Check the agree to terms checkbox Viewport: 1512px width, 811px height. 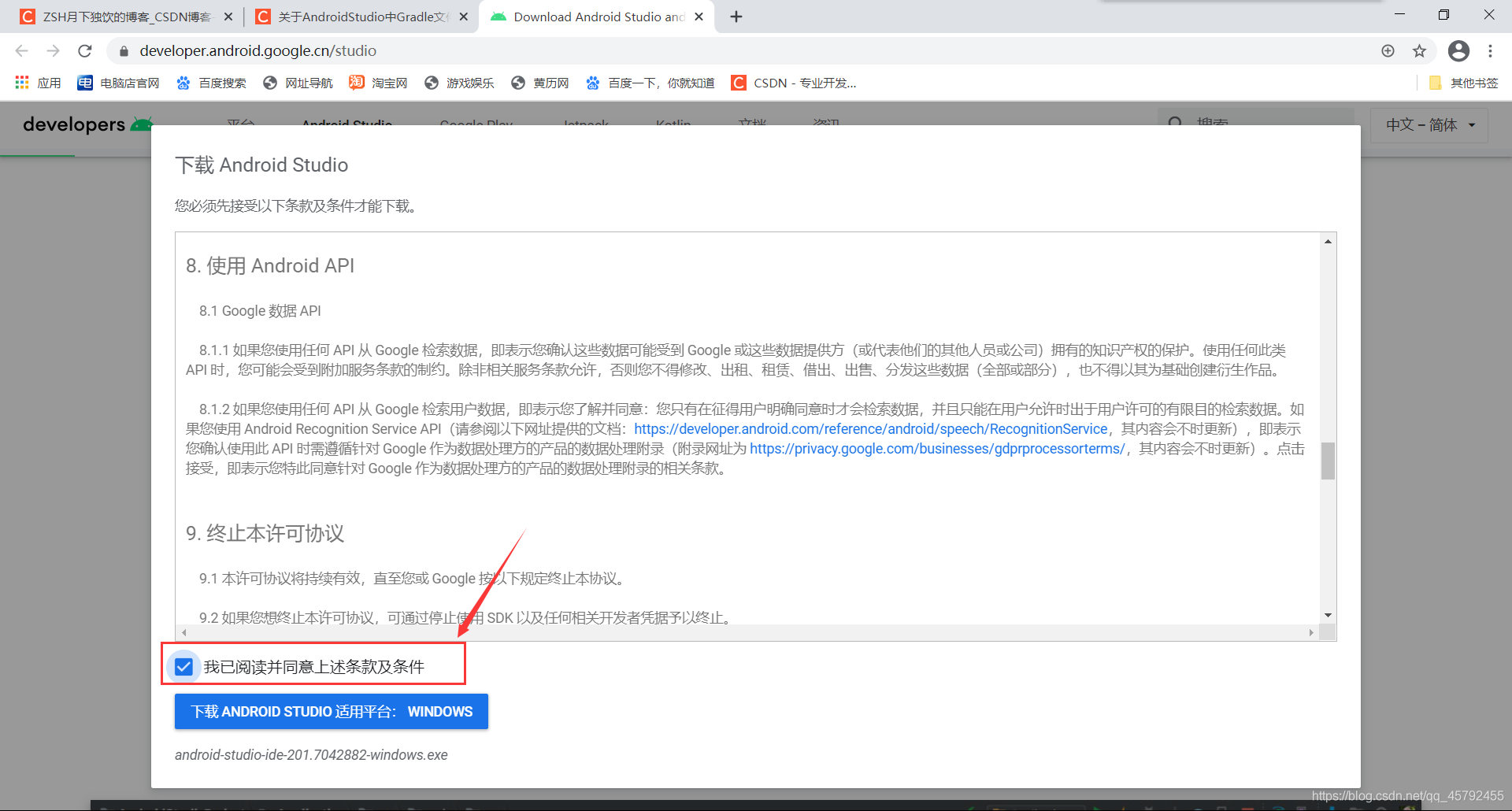183,667
